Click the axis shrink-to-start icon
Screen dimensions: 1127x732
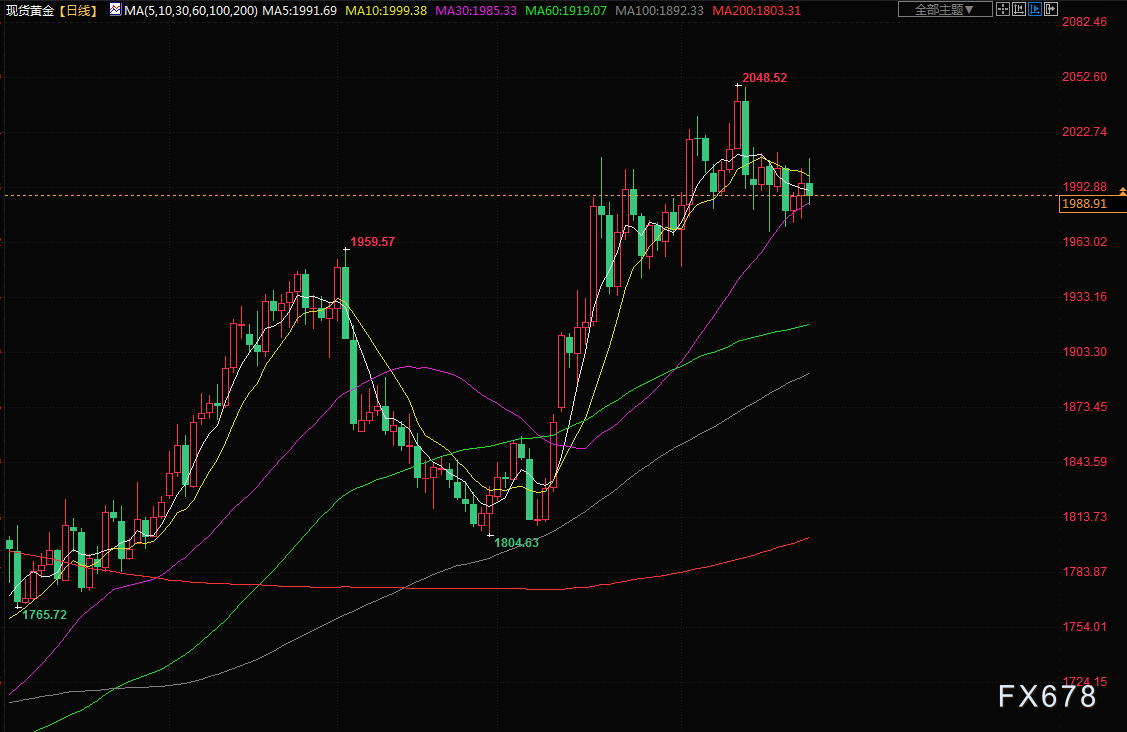(x=1018, y=9)
